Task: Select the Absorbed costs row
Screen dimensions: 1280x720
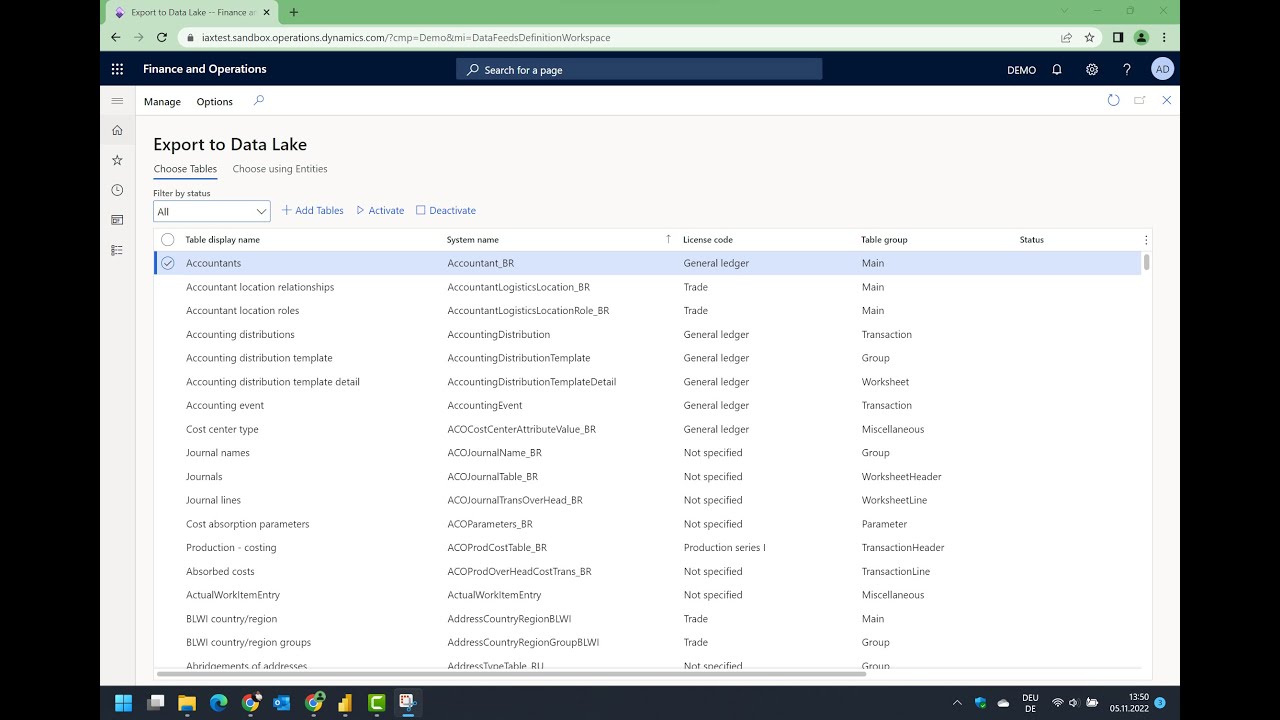Action: 647,571
